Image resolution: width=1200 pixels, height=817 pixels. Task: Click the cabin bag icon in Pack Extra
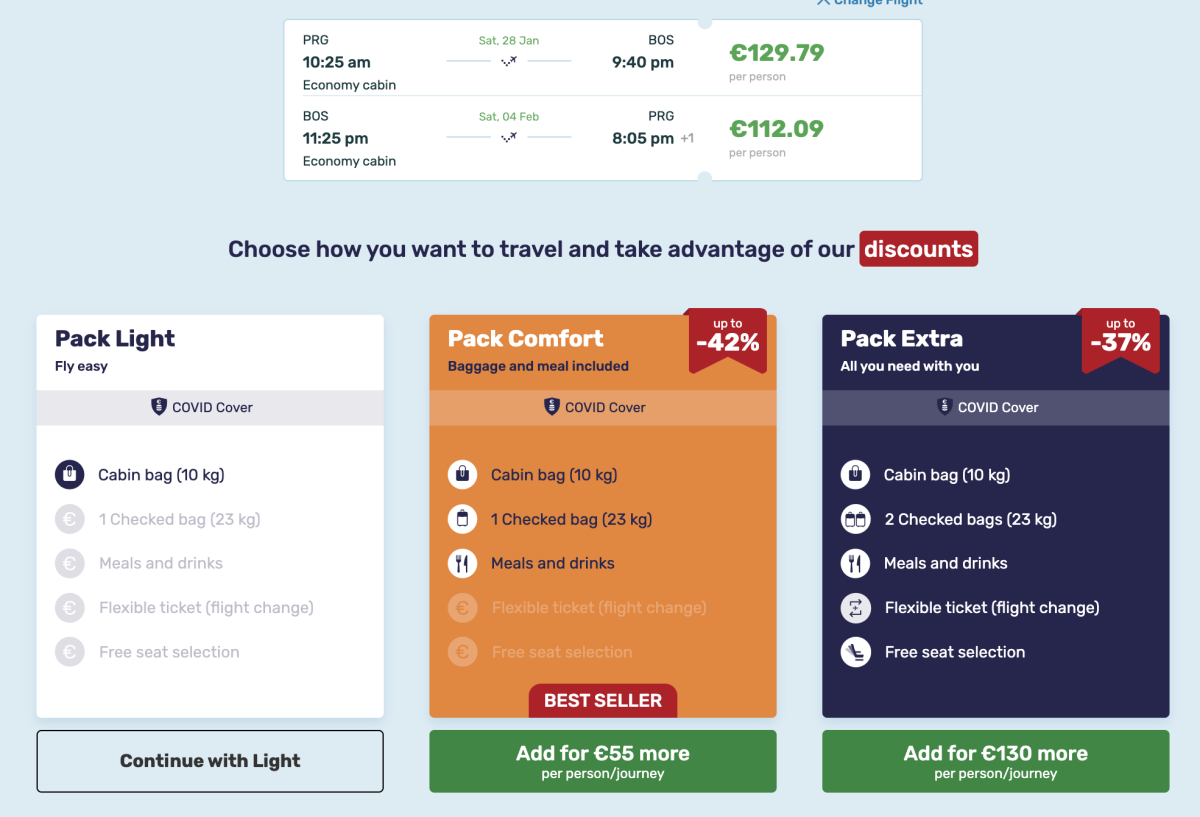[855, 475]
